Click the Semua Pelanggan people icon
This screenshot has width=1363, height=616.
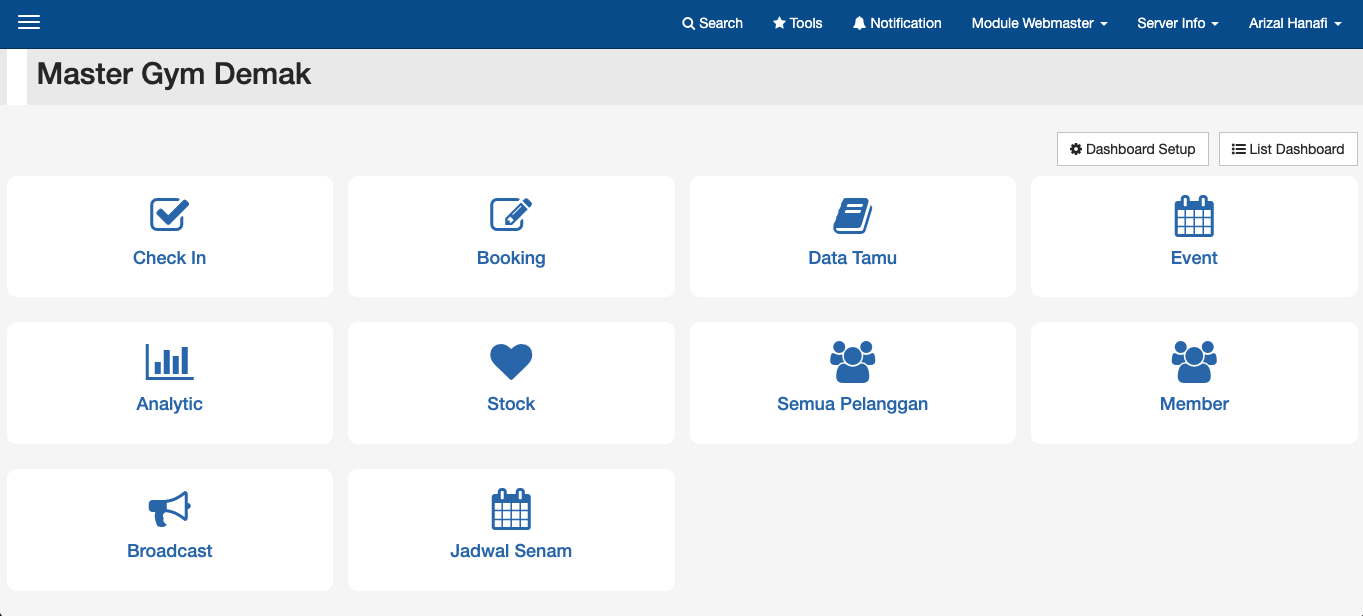pyautogui.click(x=852, y=361)
